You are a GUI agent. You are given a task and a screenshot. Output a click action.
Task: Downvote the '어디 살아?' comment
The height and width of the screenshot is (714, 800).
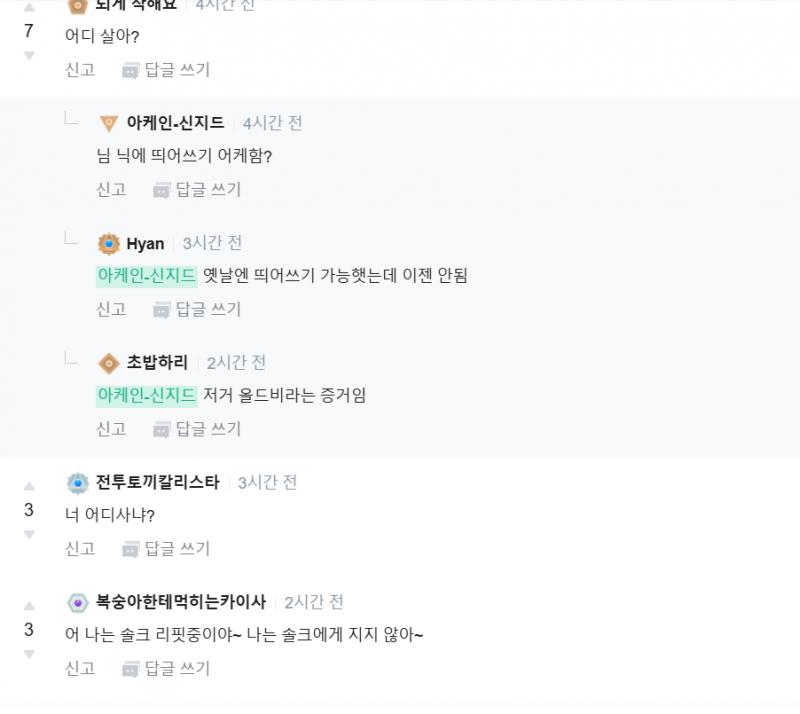click(x=29, y=55)
